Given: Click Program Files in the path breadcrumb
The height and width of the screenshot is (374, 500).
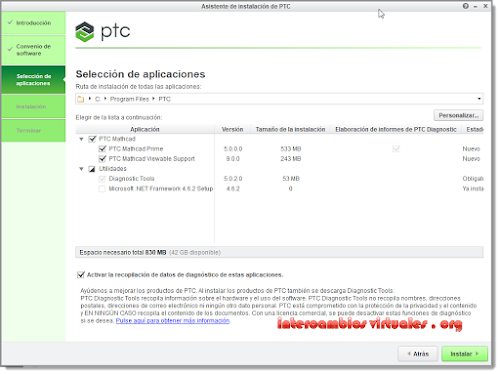Looking at the screenshot, I should (129, 99).
